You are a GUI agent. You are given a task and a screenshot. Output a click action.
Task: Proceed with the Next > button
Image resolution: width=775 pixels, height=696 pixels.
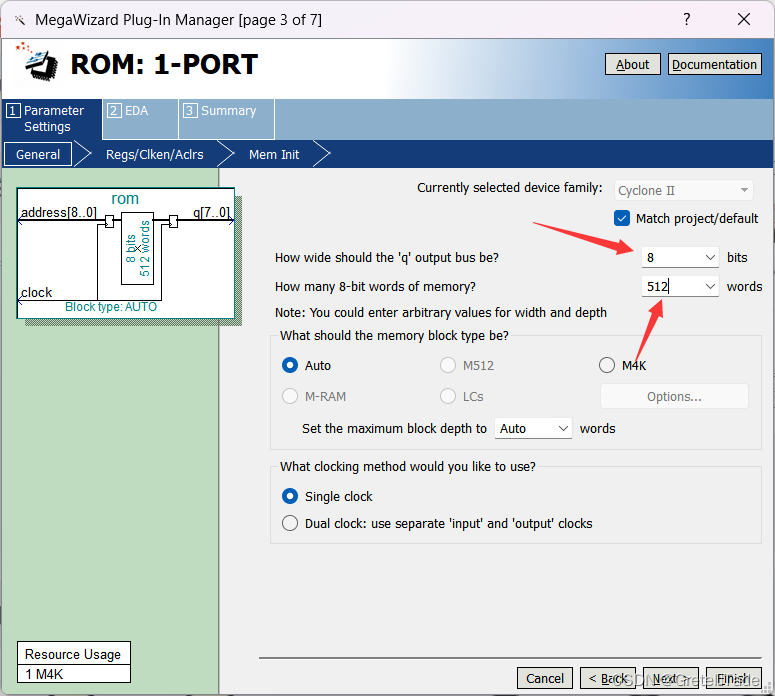(x=671, y=678)
